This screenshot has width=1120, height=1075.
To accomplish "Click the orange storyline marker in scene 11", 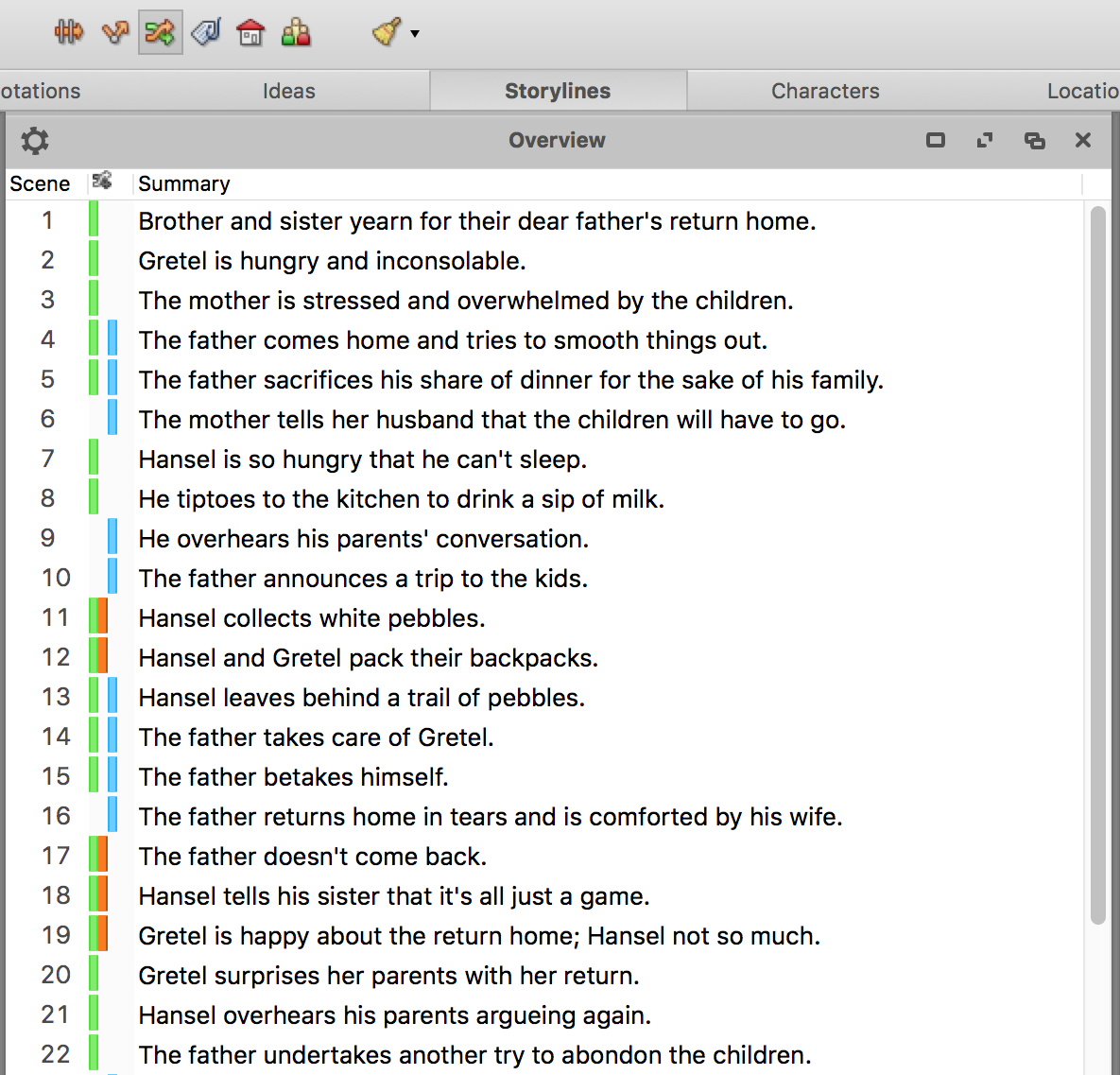I will 102,616.
